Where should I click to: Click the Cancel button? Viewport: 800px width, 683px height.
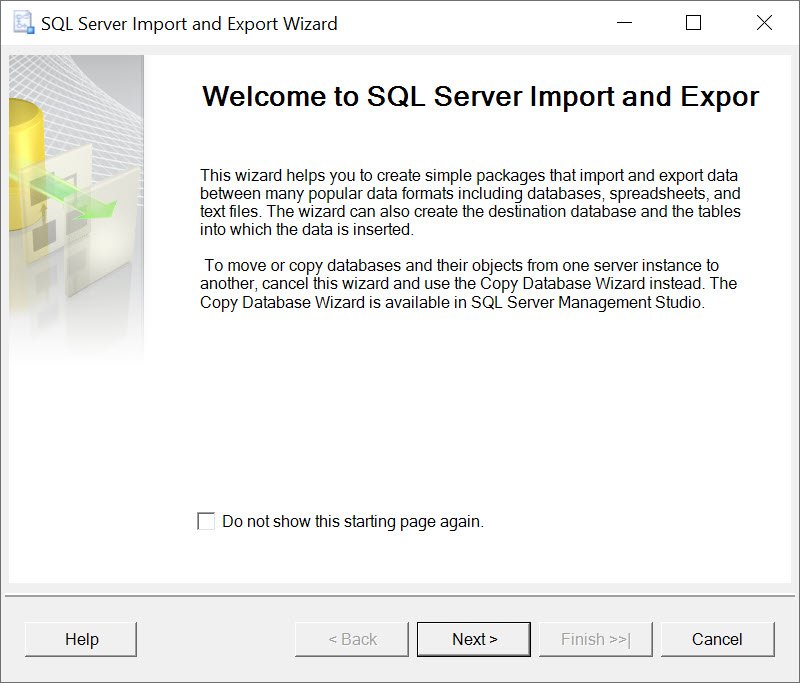pyautogui.click(x=717, y=639)
